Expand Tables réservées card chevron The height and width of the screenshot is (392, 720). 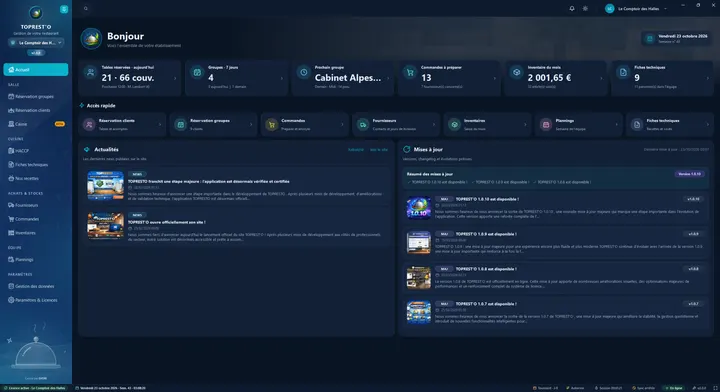tap(175, 78)
